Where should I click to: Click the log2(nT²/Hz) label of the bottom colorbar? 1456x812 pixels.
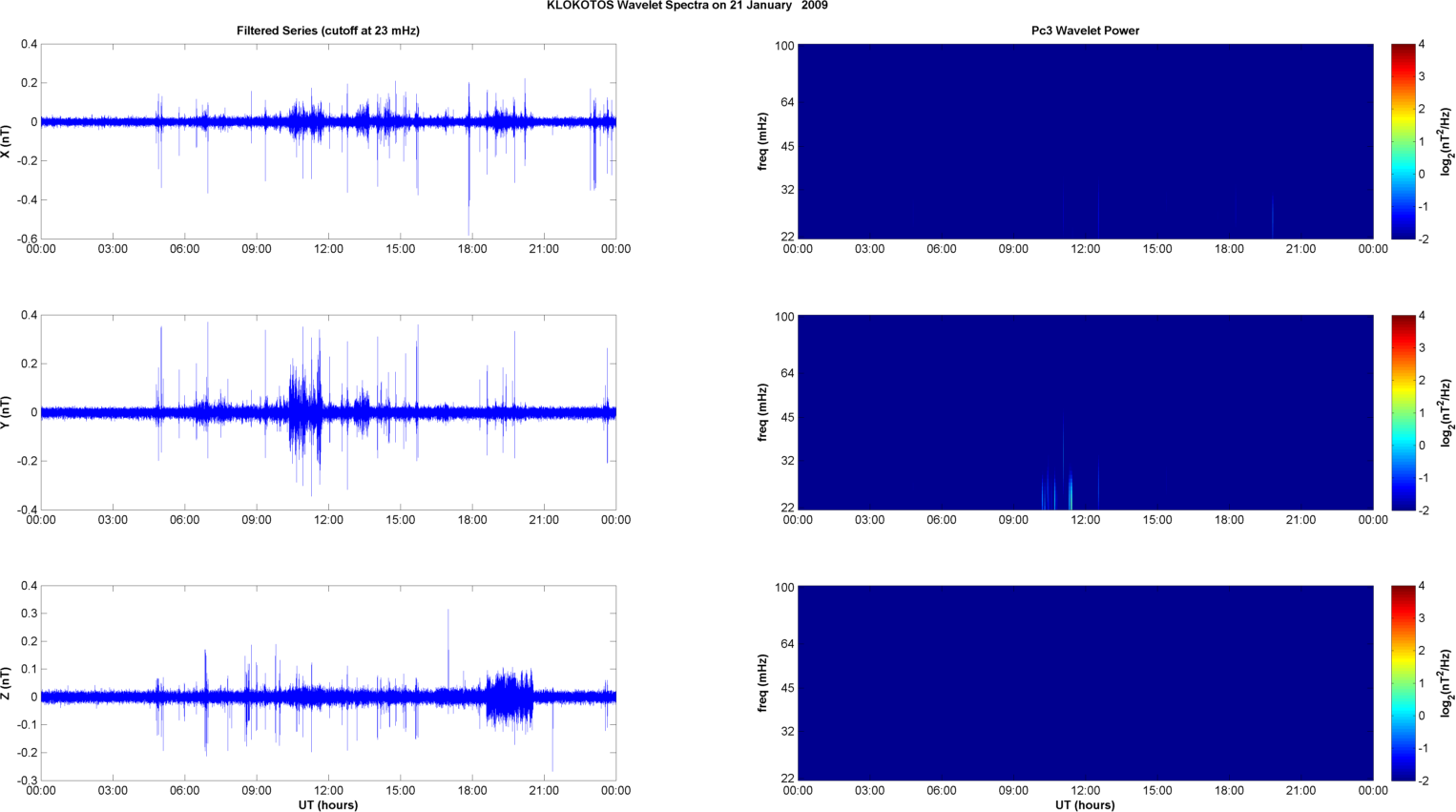click(x=1447, y=683)
